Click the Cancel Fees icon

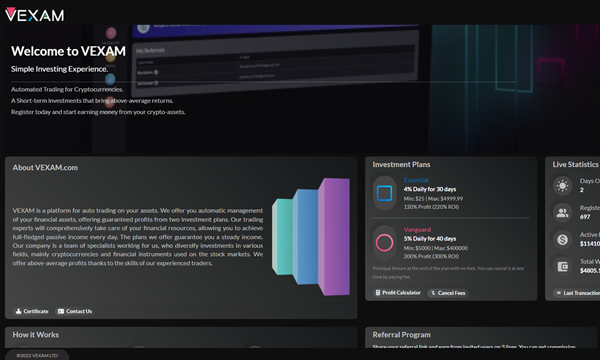(x=433, y=293)
